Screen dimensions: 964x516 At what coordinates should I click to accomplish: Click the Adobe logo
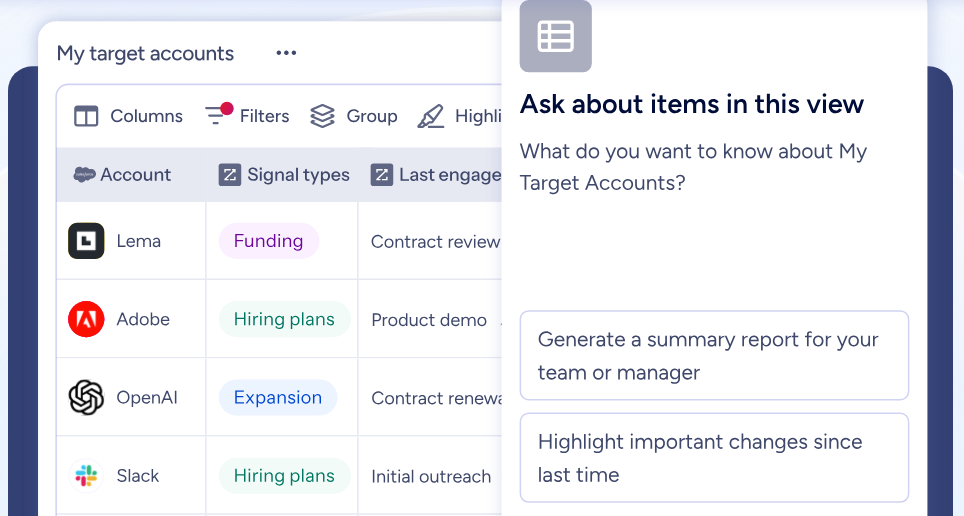pos(86,319)
